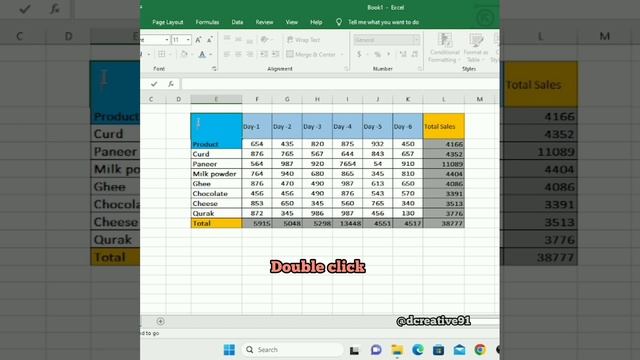Center text horizontally in Alignment group

coord(238,54)
